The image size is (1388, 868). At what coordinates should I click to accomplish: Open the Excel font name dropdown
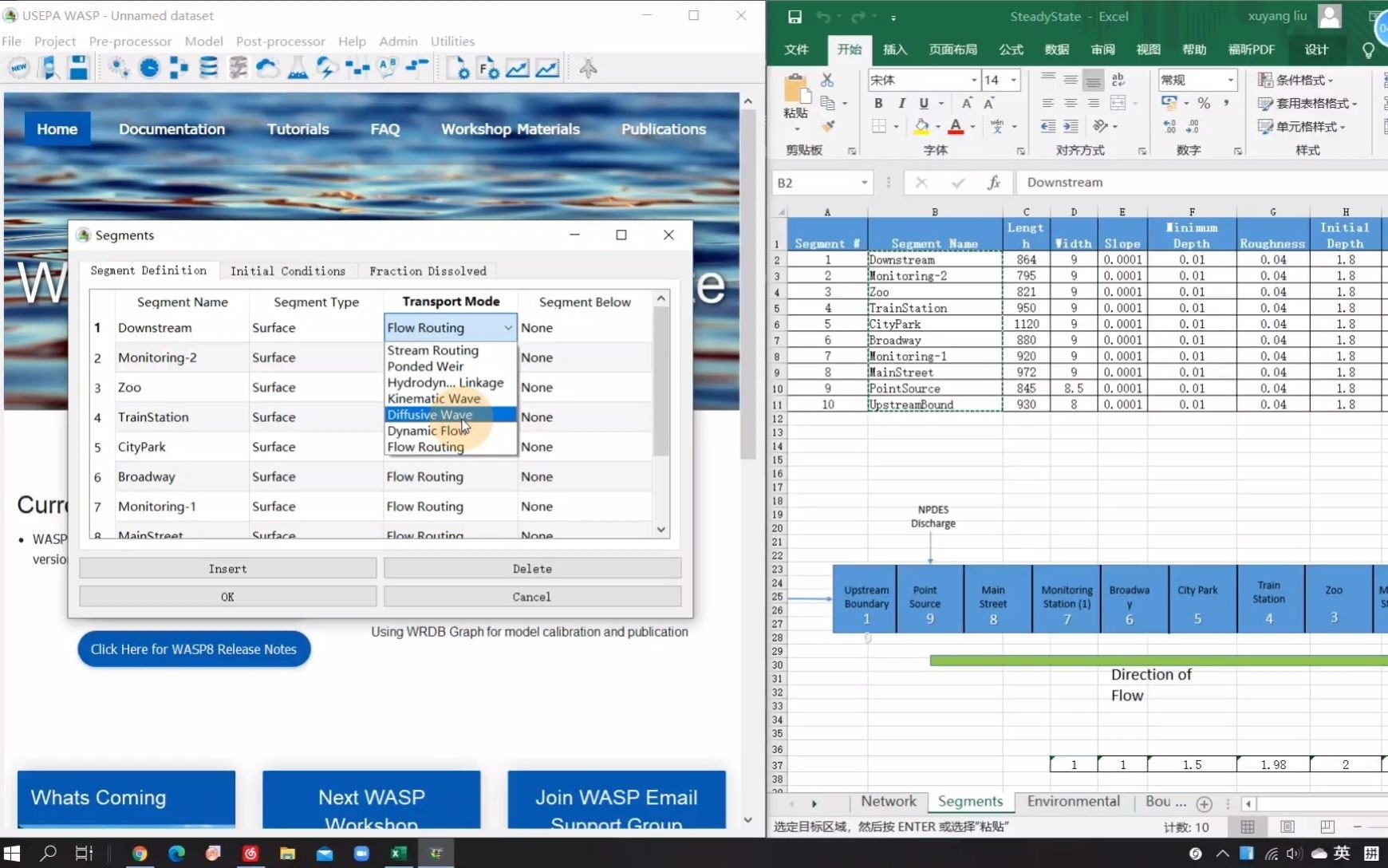coord(974,80)
